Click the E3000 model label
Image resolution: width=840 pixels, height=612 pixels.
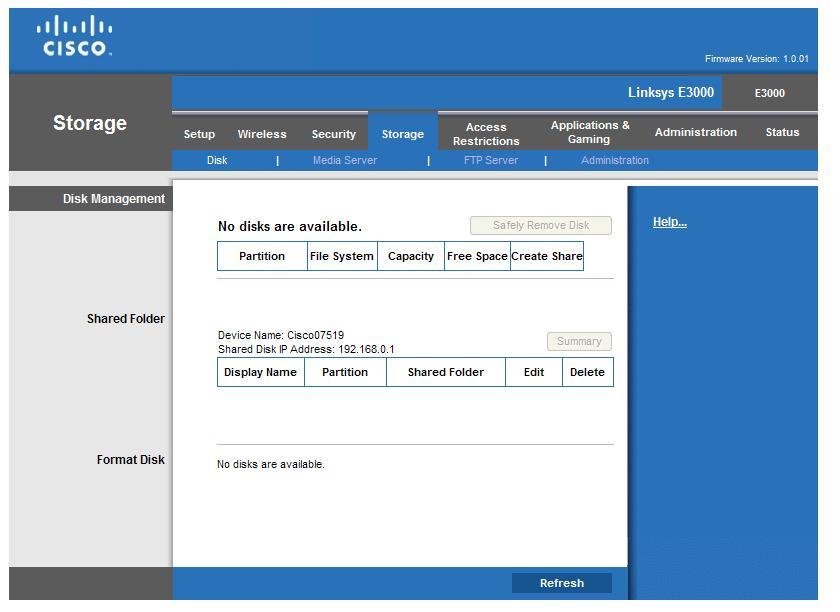pyautogui.click(x=769, y=93)
